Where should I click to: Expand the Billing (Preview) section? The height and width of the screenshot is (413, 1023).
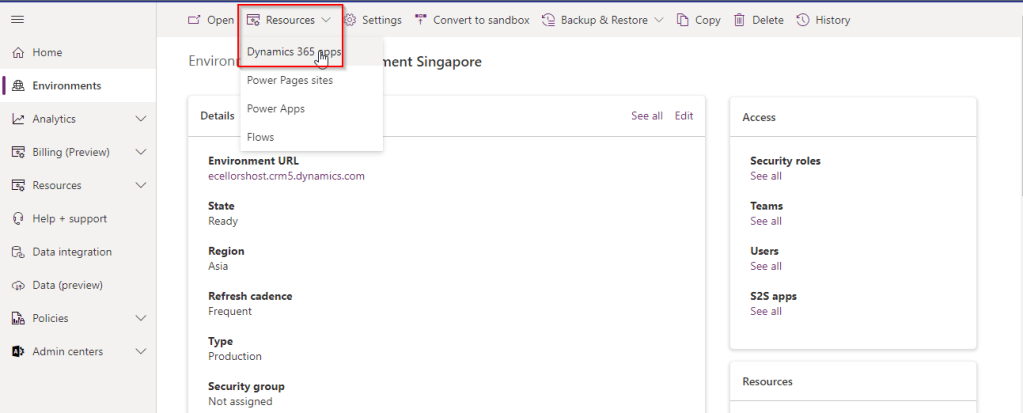[141, 152]
